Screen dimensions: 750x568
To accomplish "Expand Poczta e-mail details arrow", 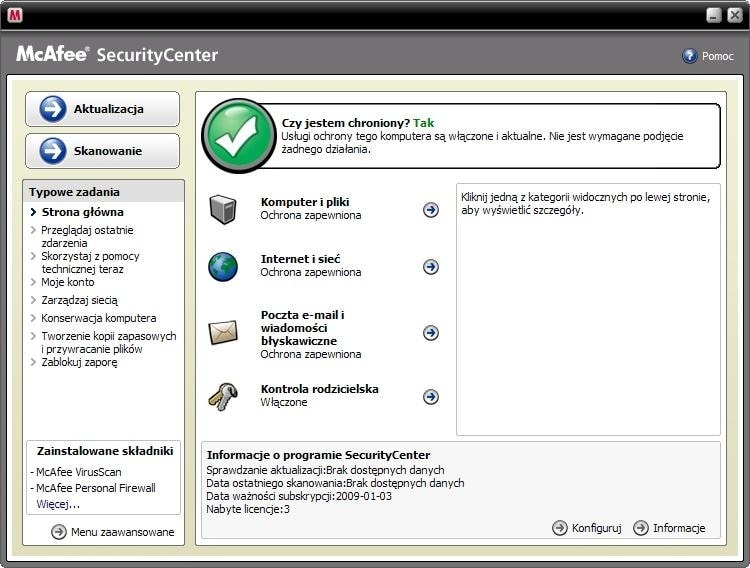I will [x=431, y=333].
